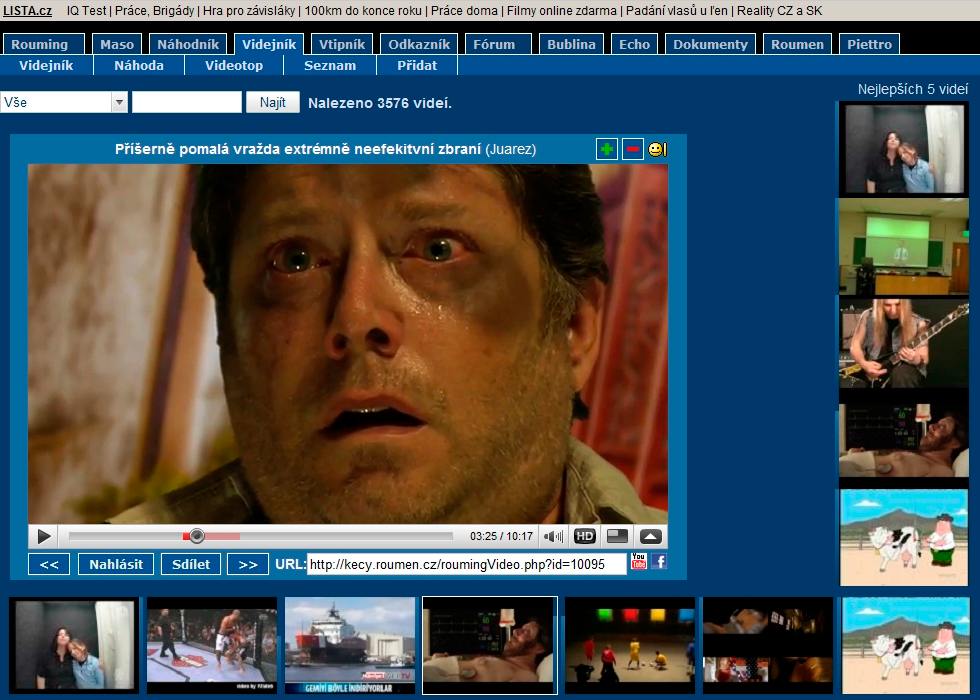Viewport: 980px width, 700px height.
Task: Open Hra pro závisláky link
Action: click(249, 11)
